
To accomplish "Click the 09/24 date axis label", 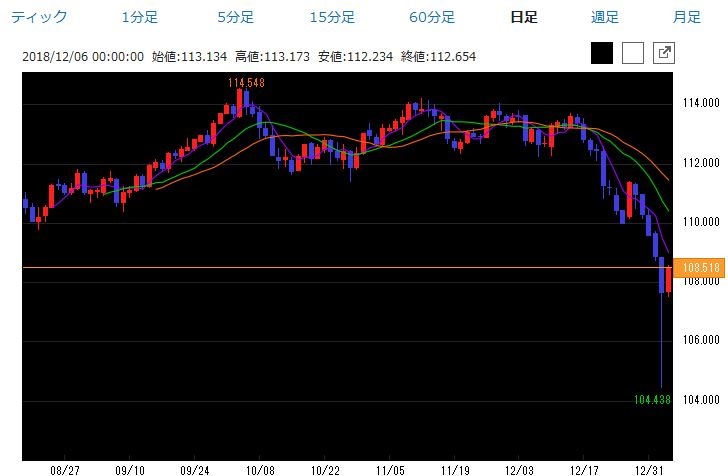I will [195, 470].
